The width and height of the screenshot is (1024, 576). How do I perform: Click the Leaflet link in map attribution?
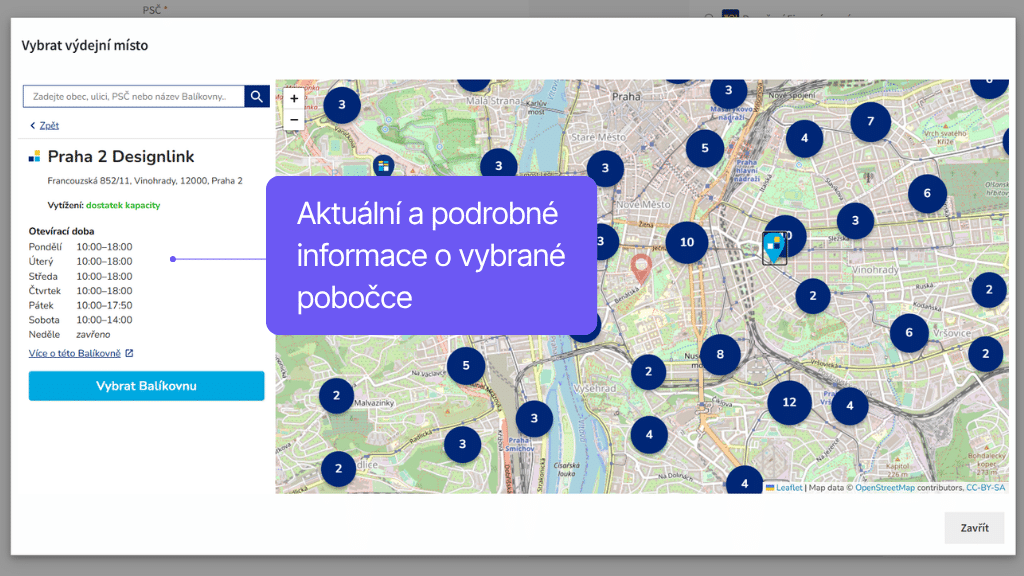790,488
